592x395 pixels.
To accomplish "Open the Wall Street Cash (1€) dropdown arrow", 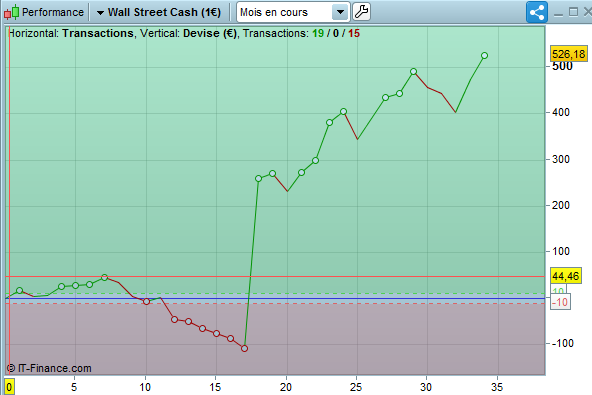I will 100,13.
